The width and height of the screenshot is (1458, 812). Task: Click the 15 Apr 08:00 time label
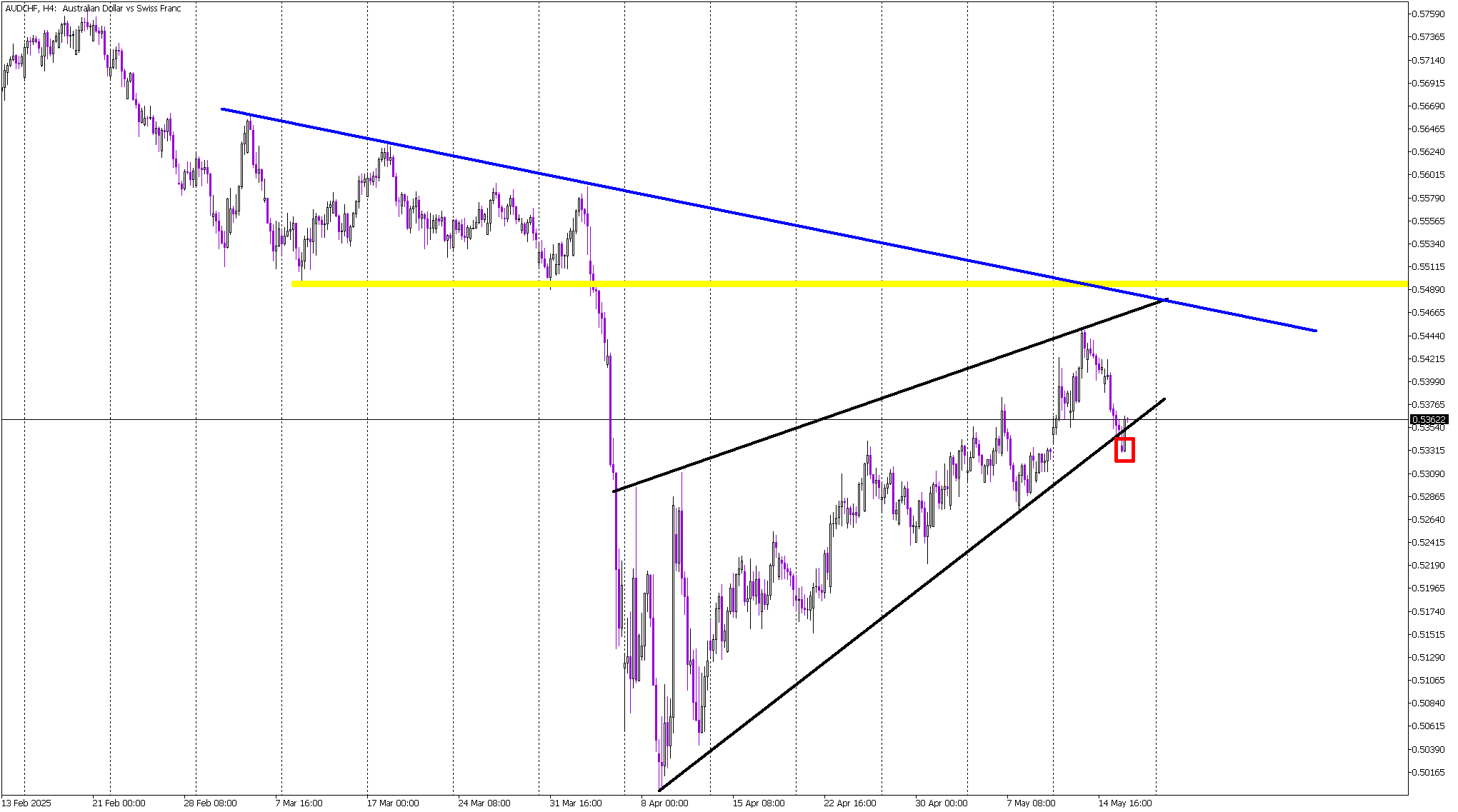click(x=759, y=803)
